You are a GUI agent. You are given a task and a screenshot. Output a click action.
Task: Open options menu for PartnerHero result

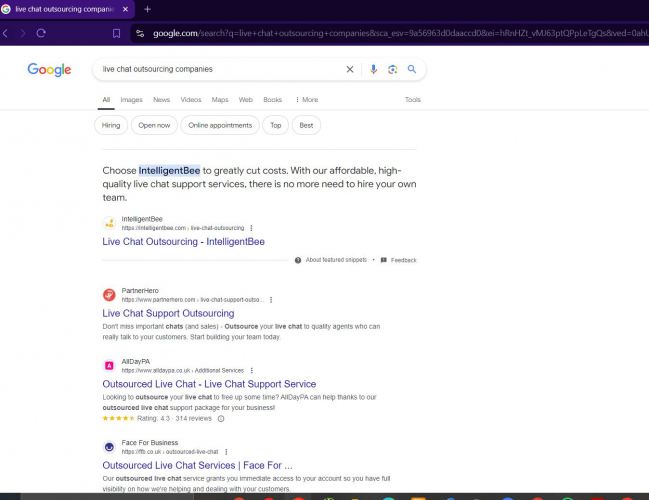[271, 300]
